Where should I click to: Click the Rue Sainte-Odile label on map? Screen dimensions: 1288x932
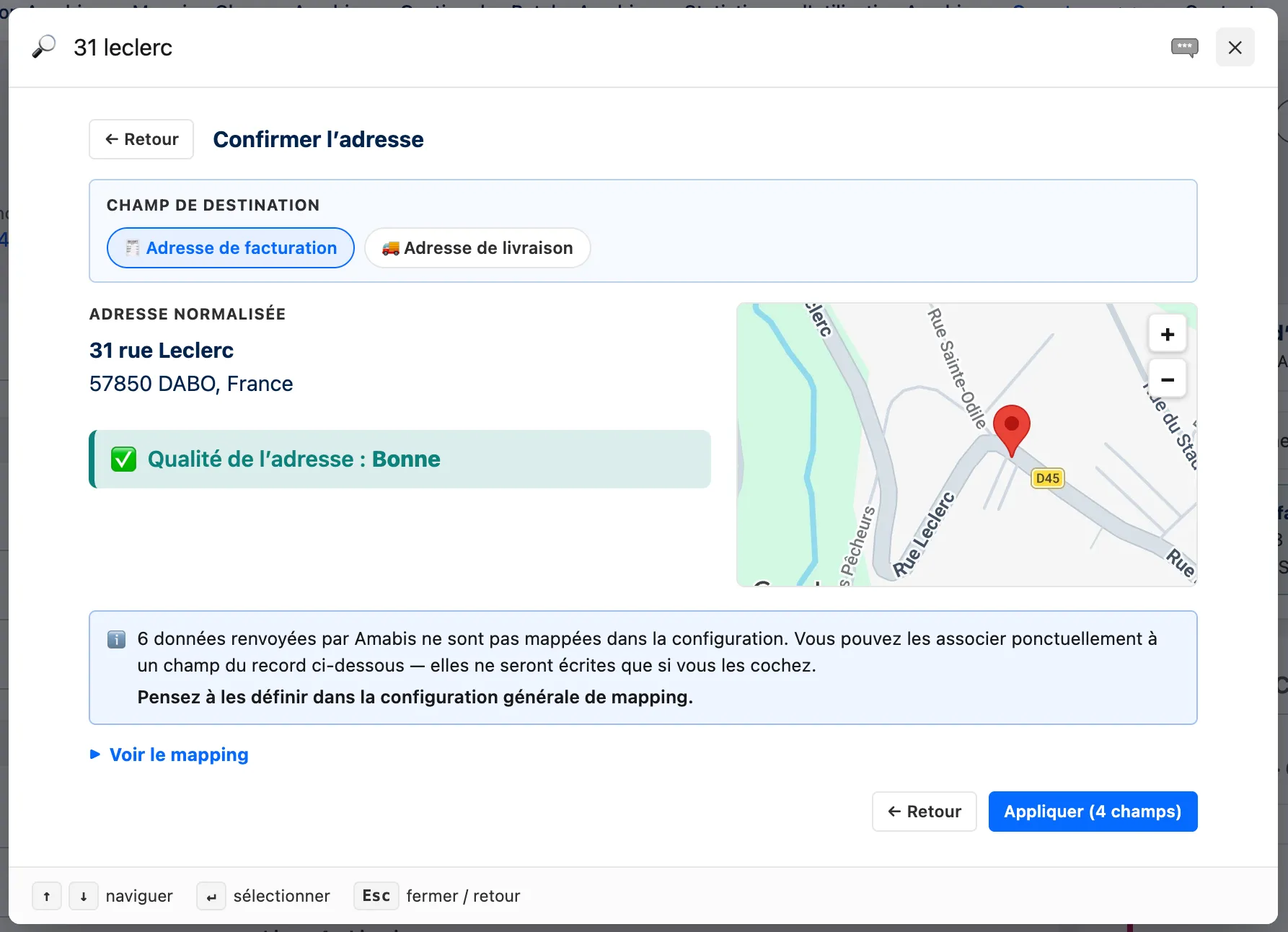coord(956,369)
